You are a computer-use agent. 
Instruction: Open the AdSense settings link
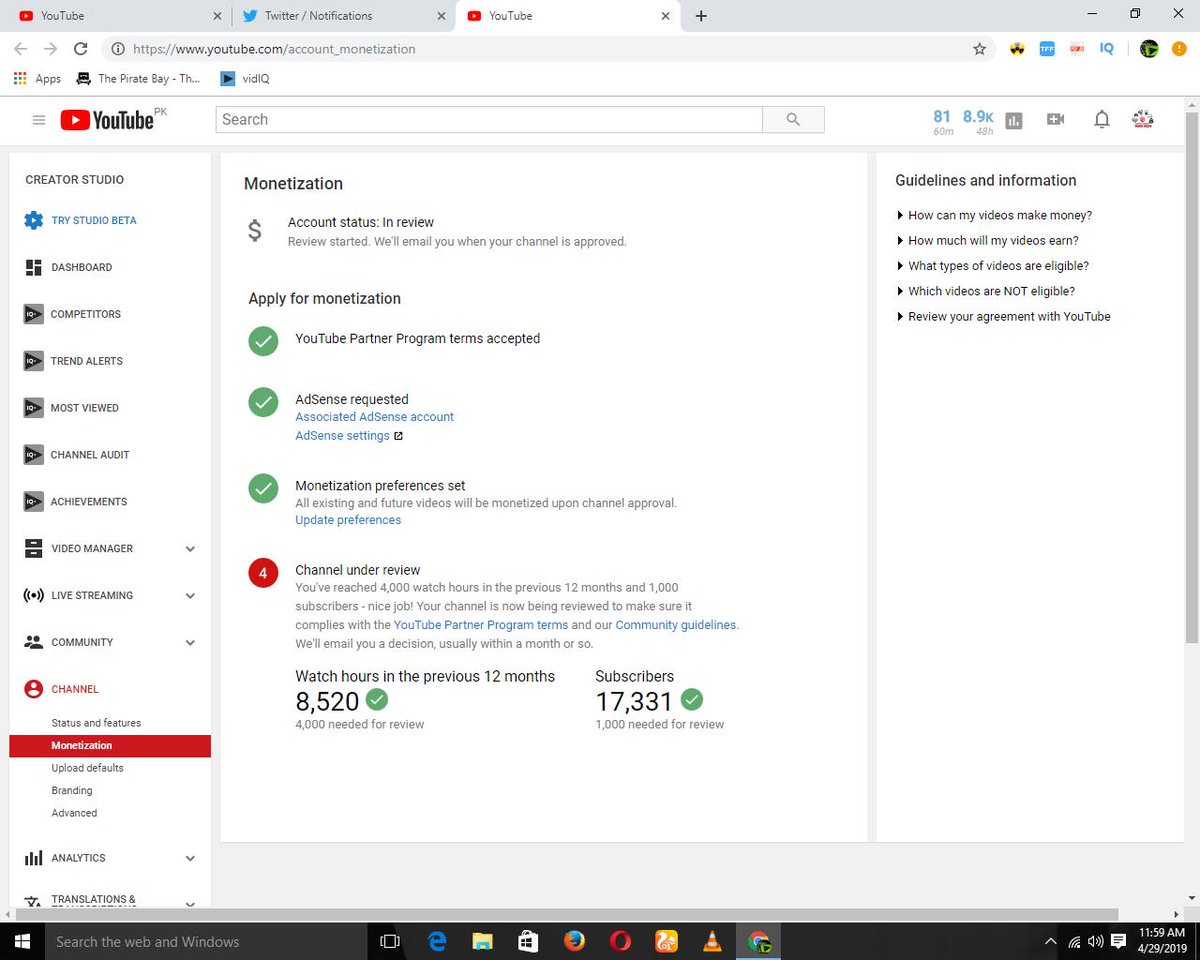342,436
